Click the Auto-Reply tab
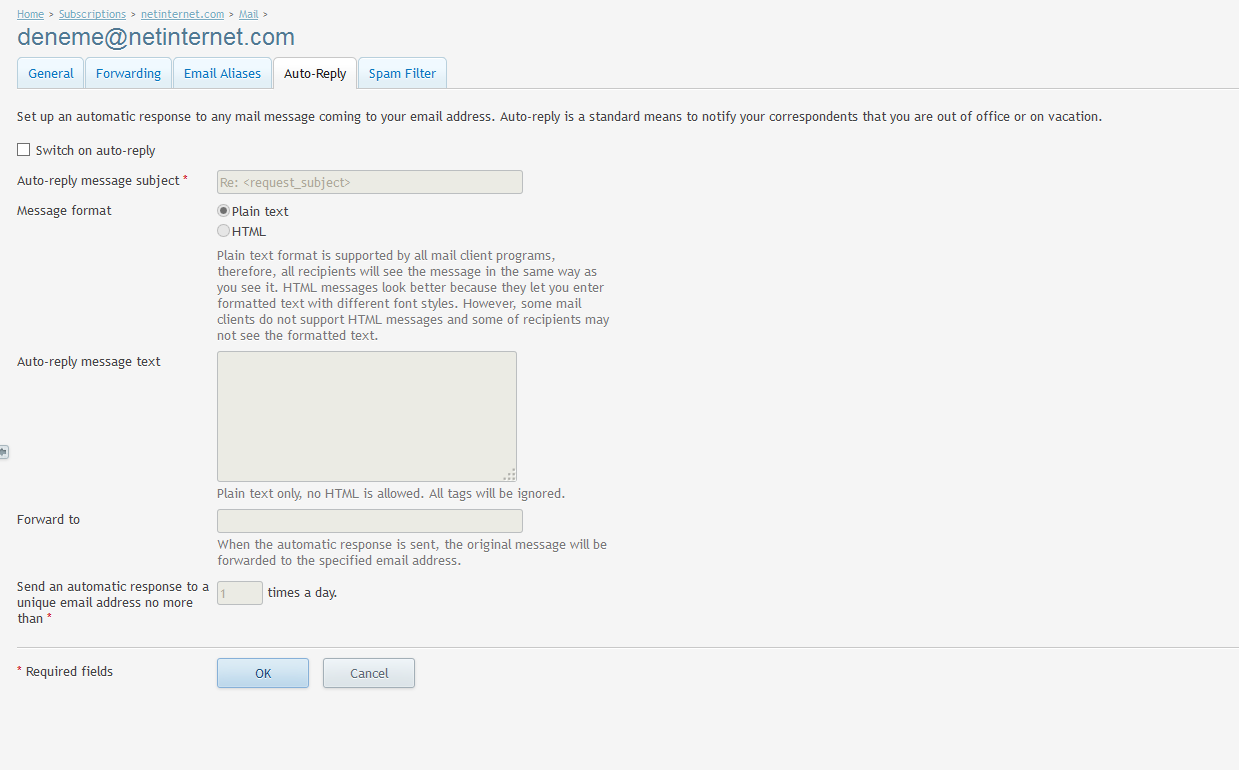Image resolution: width=1239 pixels, height=770 pixels. 315,74
